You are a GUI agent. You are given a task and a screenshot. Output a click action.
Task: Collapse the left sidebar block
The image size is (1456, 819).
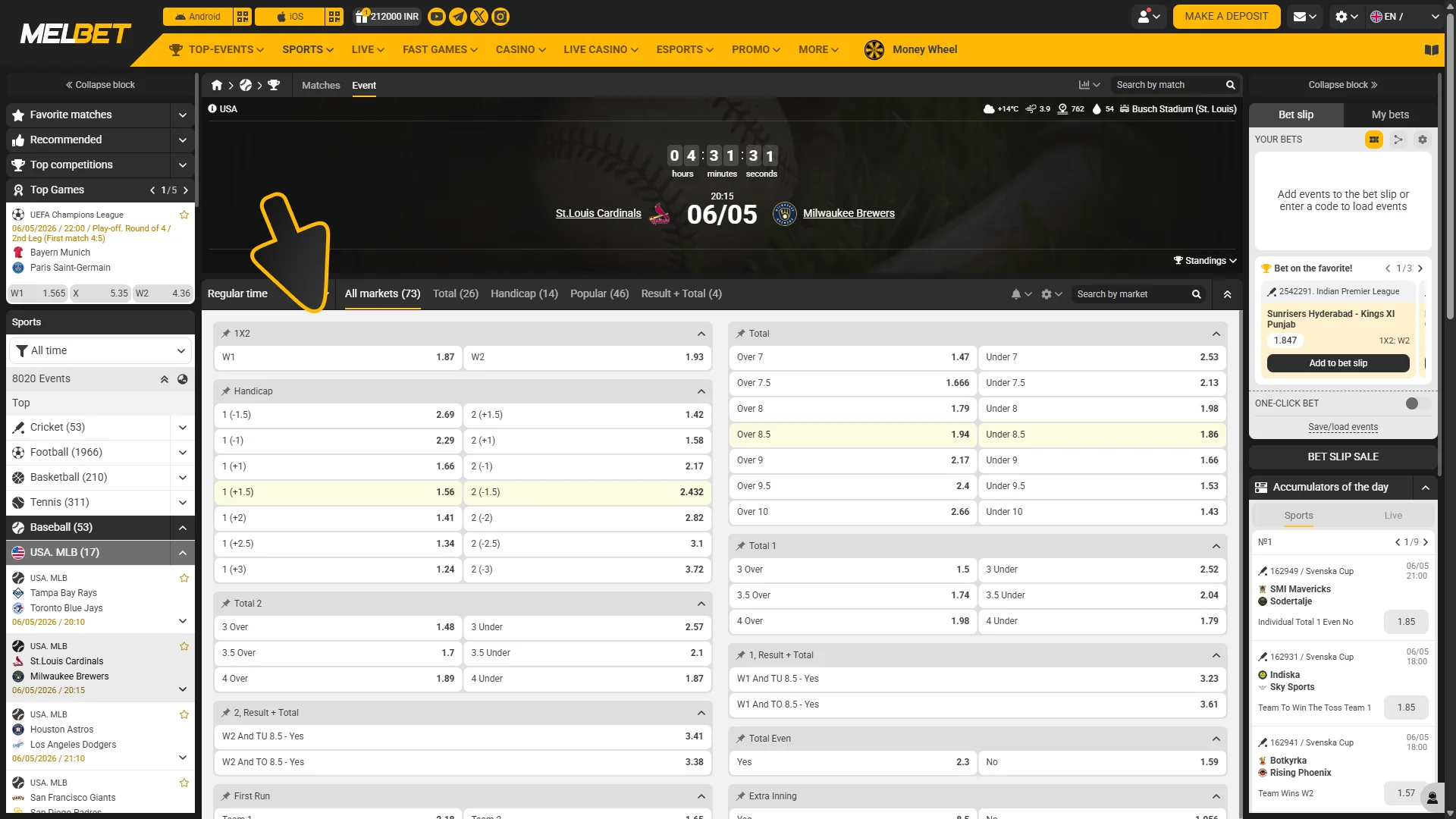point(100,85)
